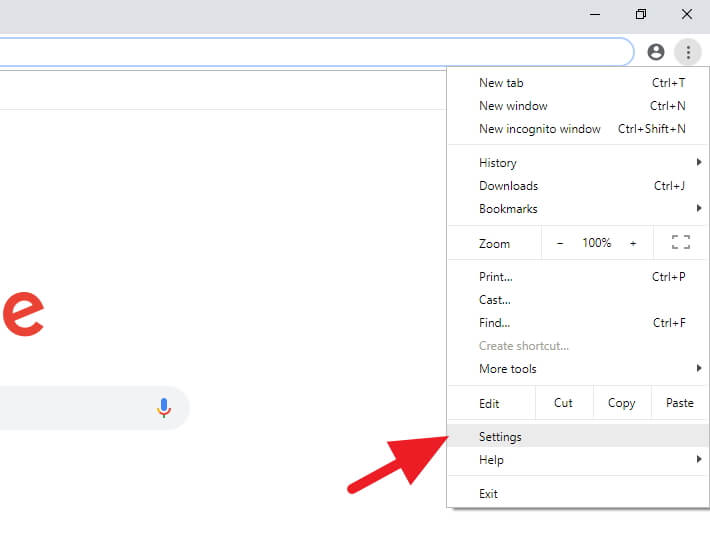Restore down the Chrome window
This screenshot has height=534, width=710.
pos(641,14)
